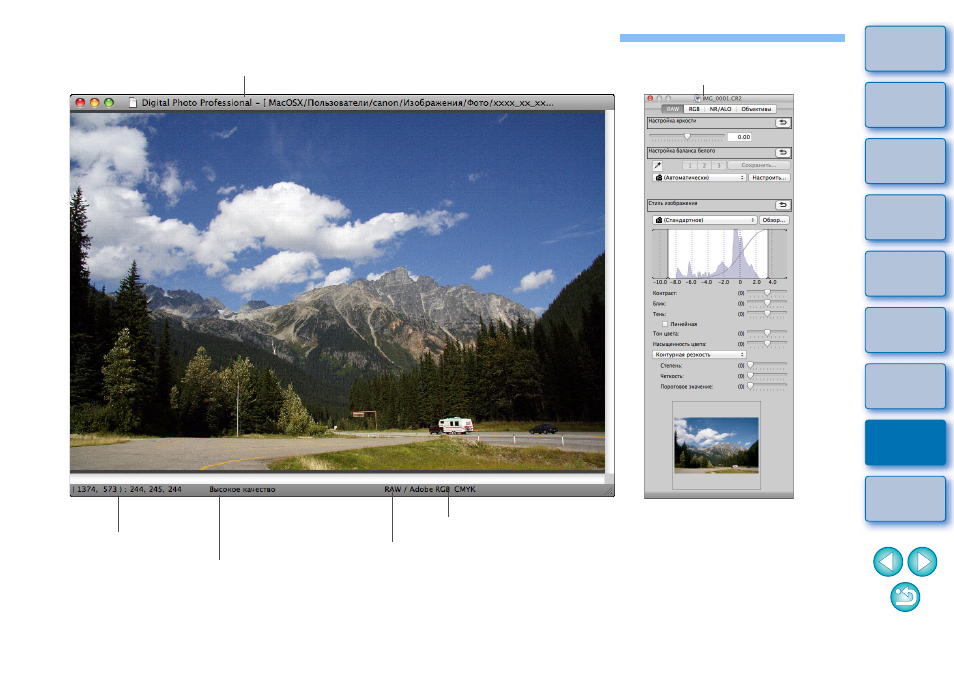Reset white balance (Настройка баланса белого) with revert icon

(783, 153)
